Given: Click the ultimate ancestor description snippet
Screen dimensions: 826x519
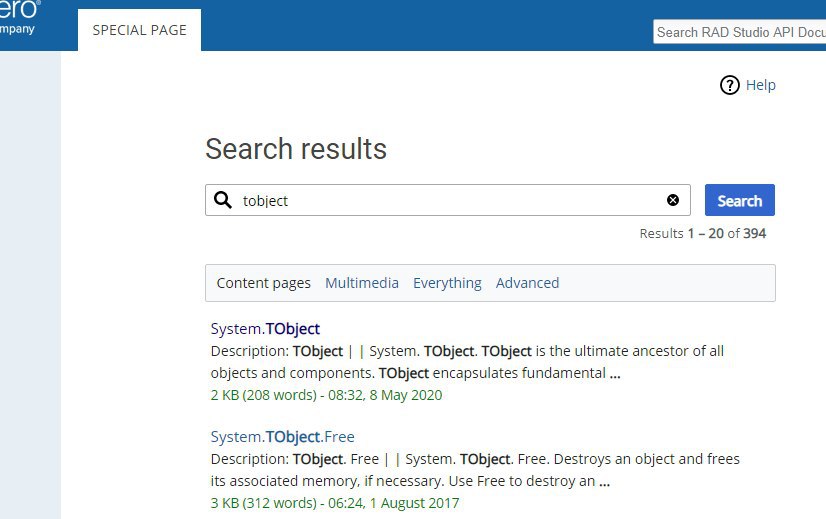Looking at the screenshot, I should point(467,362).
